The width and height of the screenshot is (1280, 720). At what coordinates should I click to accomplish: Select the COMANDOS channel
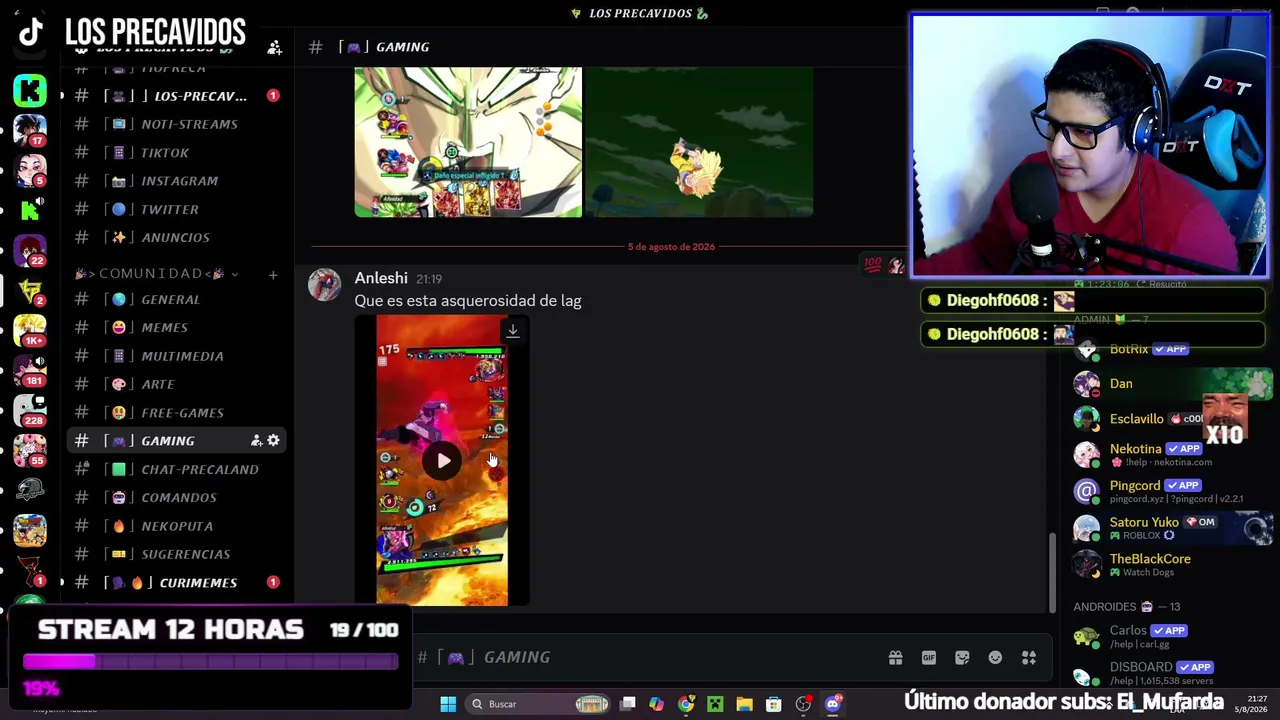click(x=176, y=497)
